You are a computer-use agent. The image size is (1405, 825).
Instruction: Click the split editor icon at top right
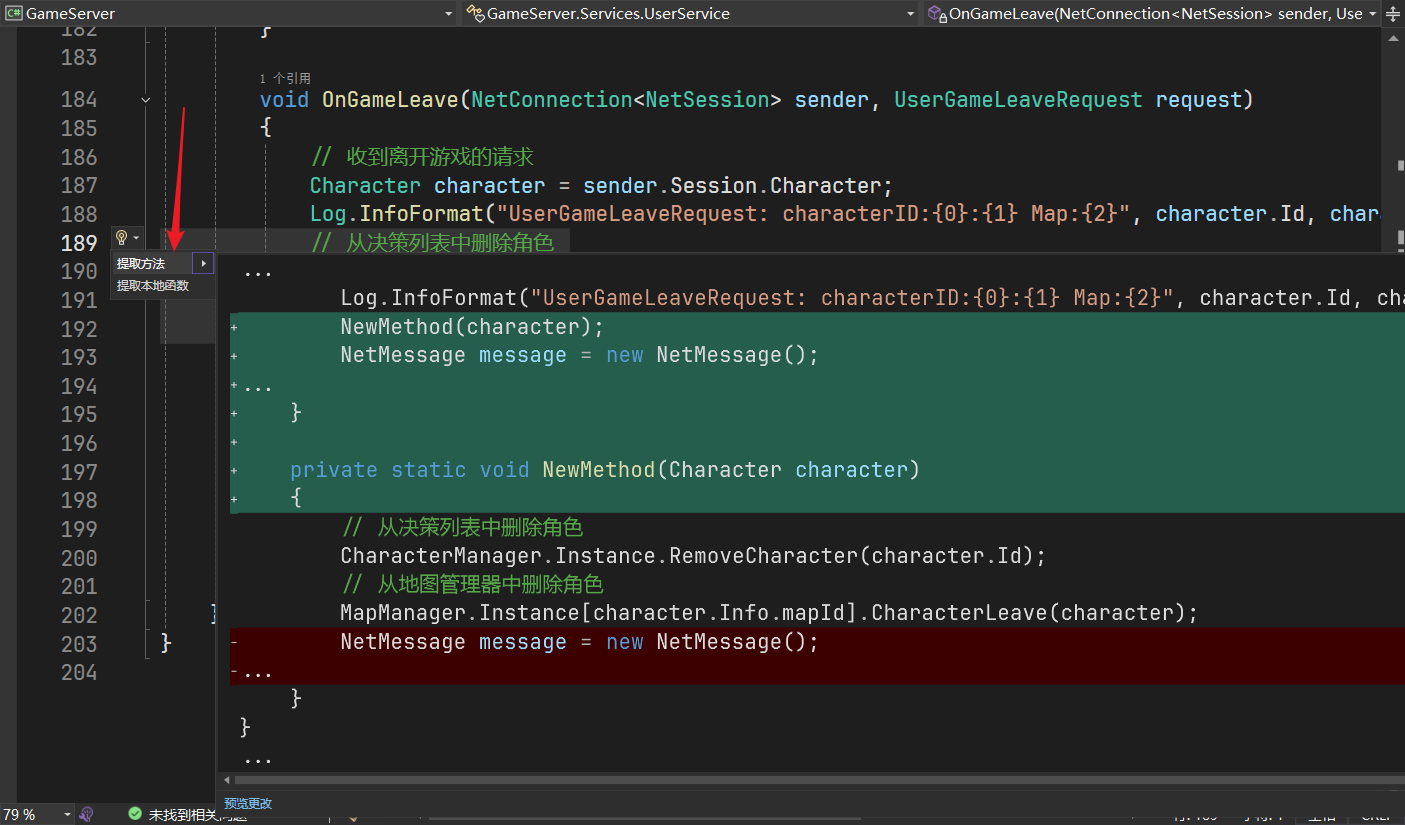point(1393,14)
